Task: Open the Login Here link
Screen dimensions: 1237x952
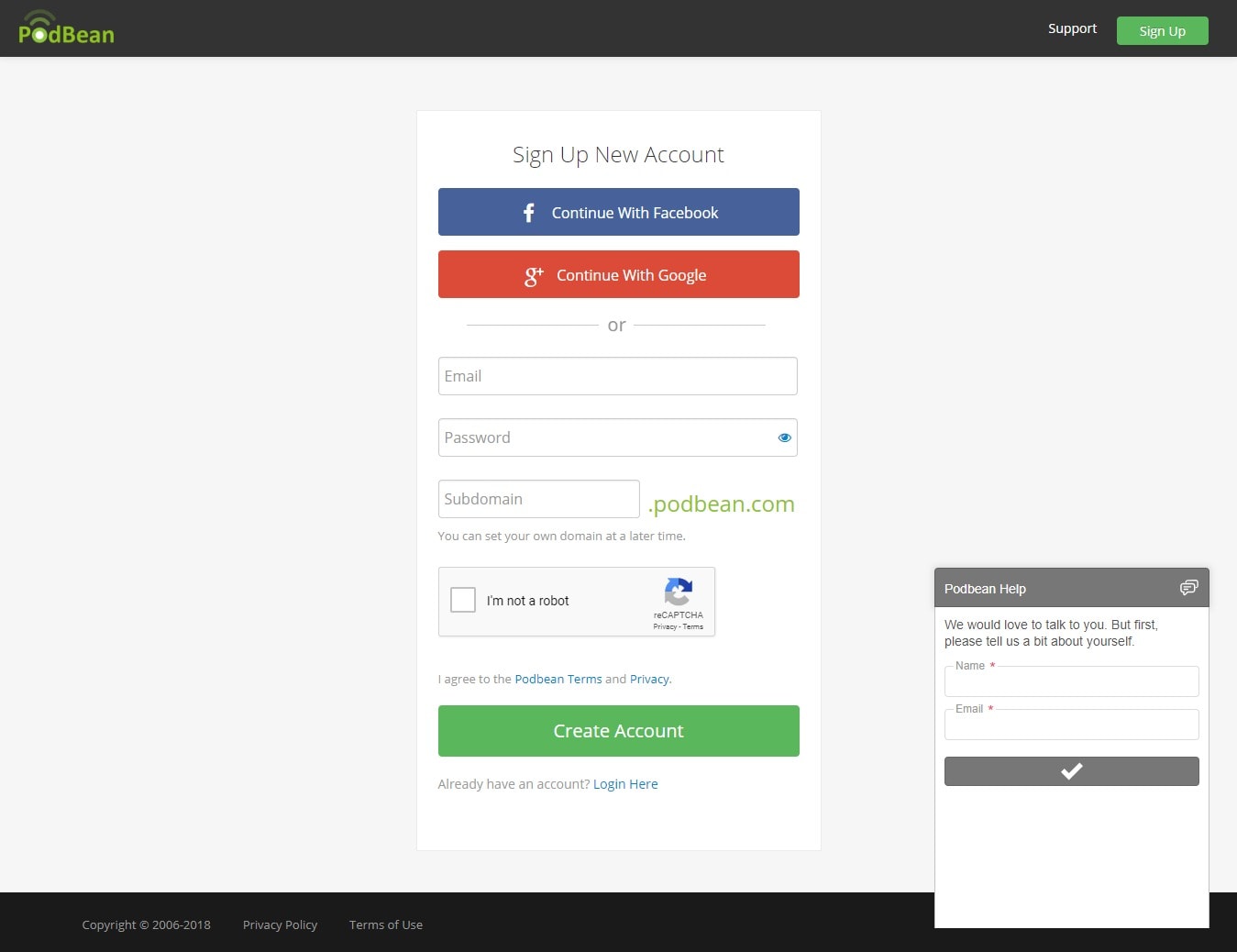Action: click(625, 784)
